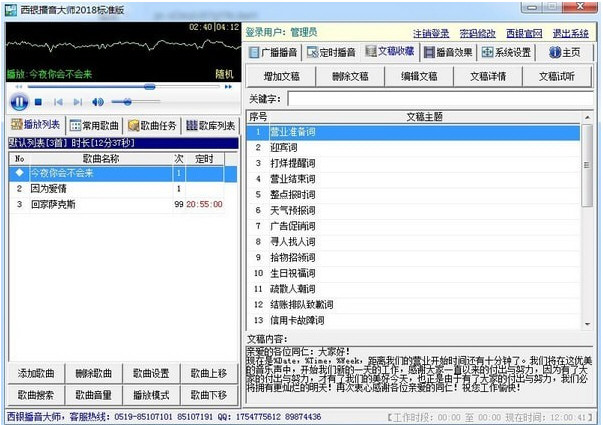Click the script list scroll-down arrow
The image size is (603, 425).
[587, 324]
